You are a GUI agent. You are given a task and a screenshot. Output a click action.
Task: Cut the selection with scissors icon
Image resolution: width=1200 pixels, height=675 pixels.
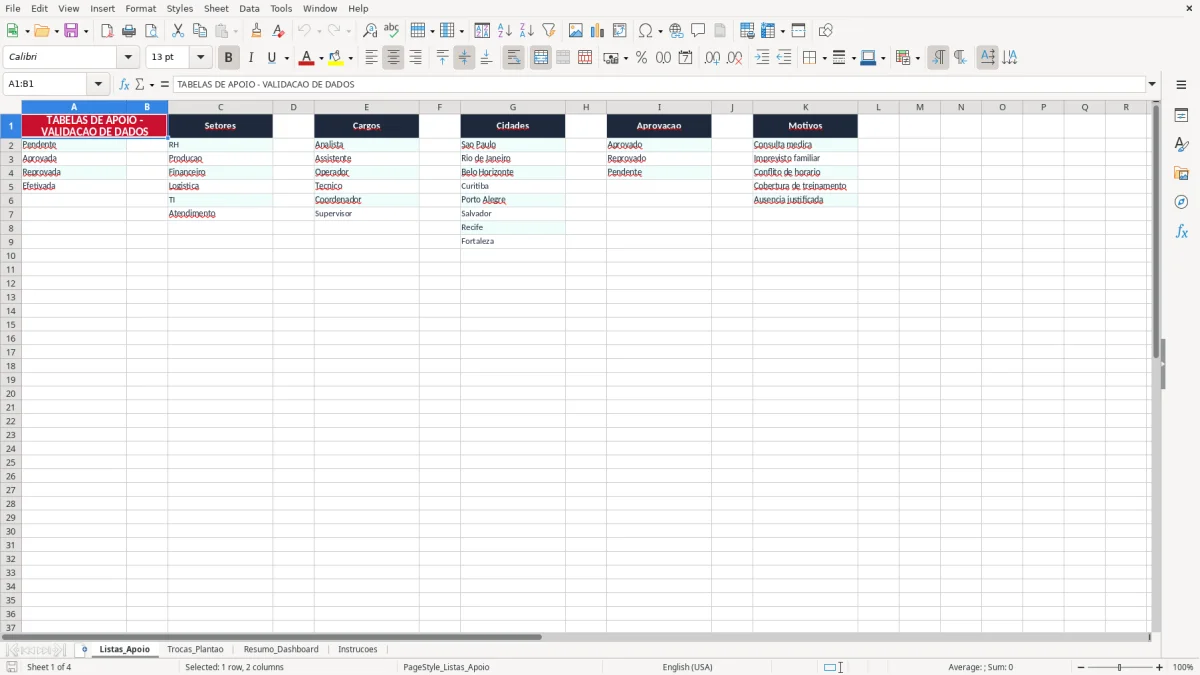178,31
